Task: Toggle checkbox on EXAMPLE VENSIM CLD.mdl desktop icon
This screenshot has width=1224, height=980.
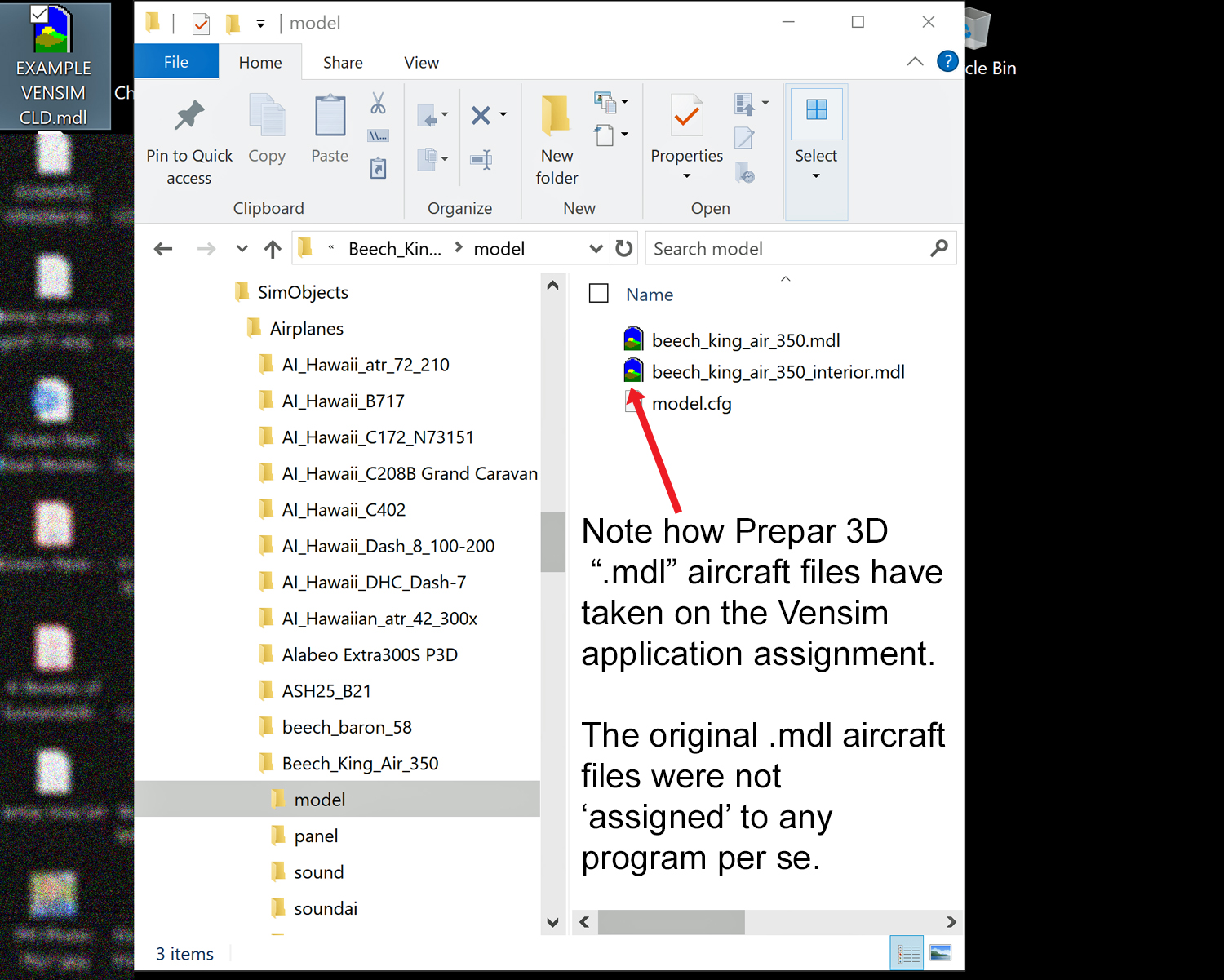Action: click(38, 14)
